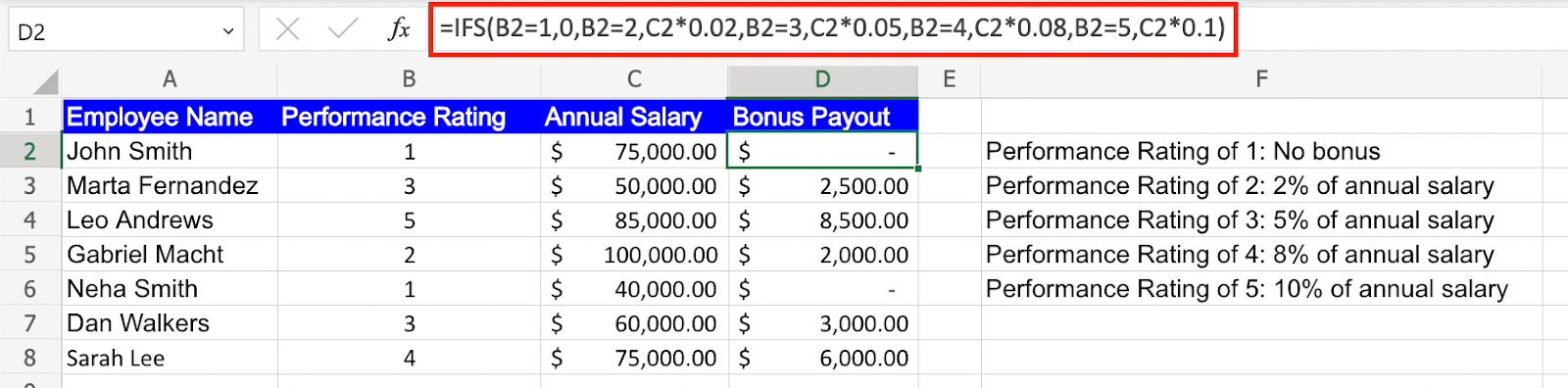The height and width of the screenshot is (388, 1568).
Task: Click the Bonus Payout header cell
Action: [822, 117]
